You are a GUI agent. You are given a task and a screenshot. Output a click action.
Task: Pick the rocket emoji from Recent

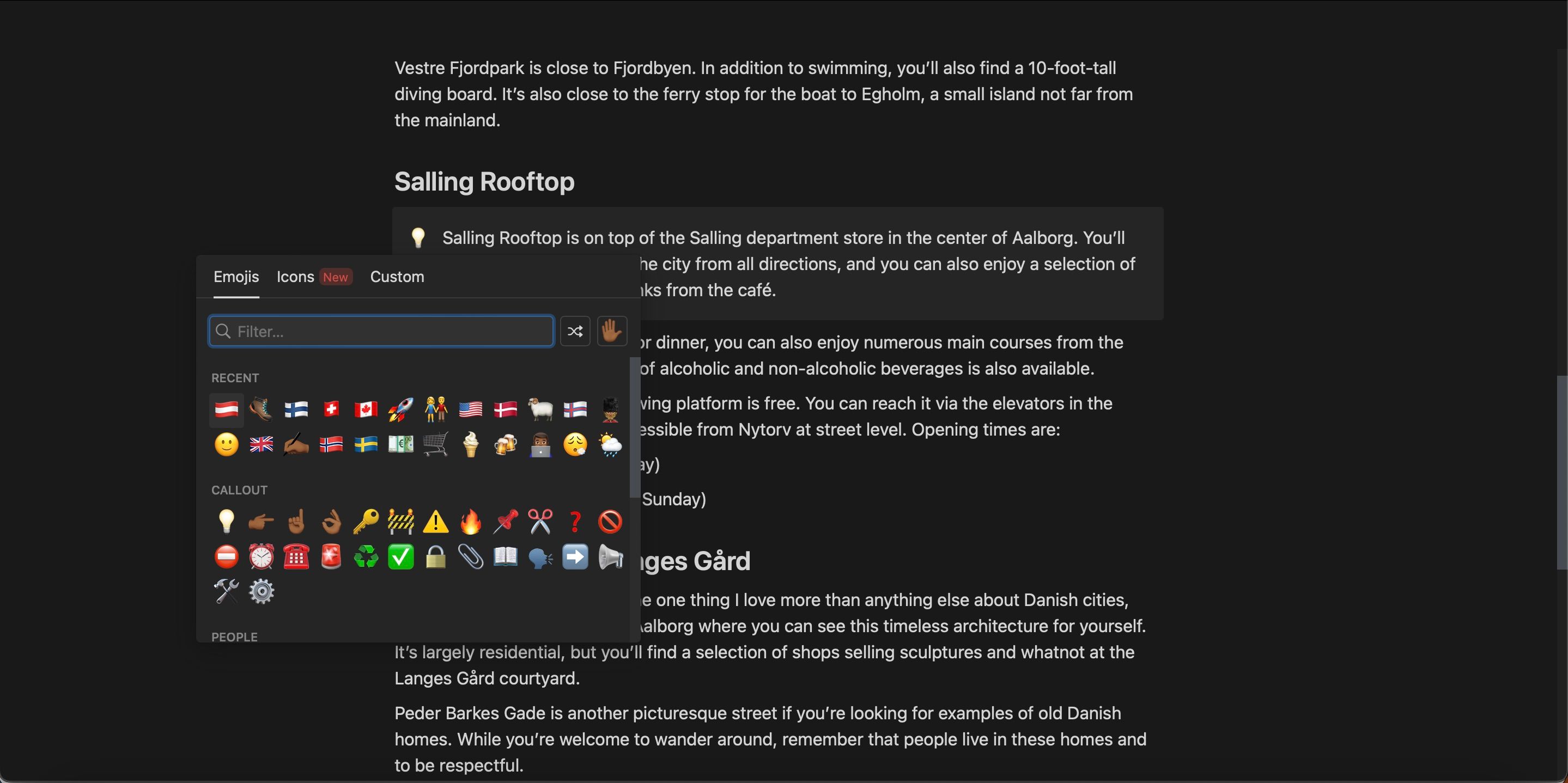pos(400,409)
